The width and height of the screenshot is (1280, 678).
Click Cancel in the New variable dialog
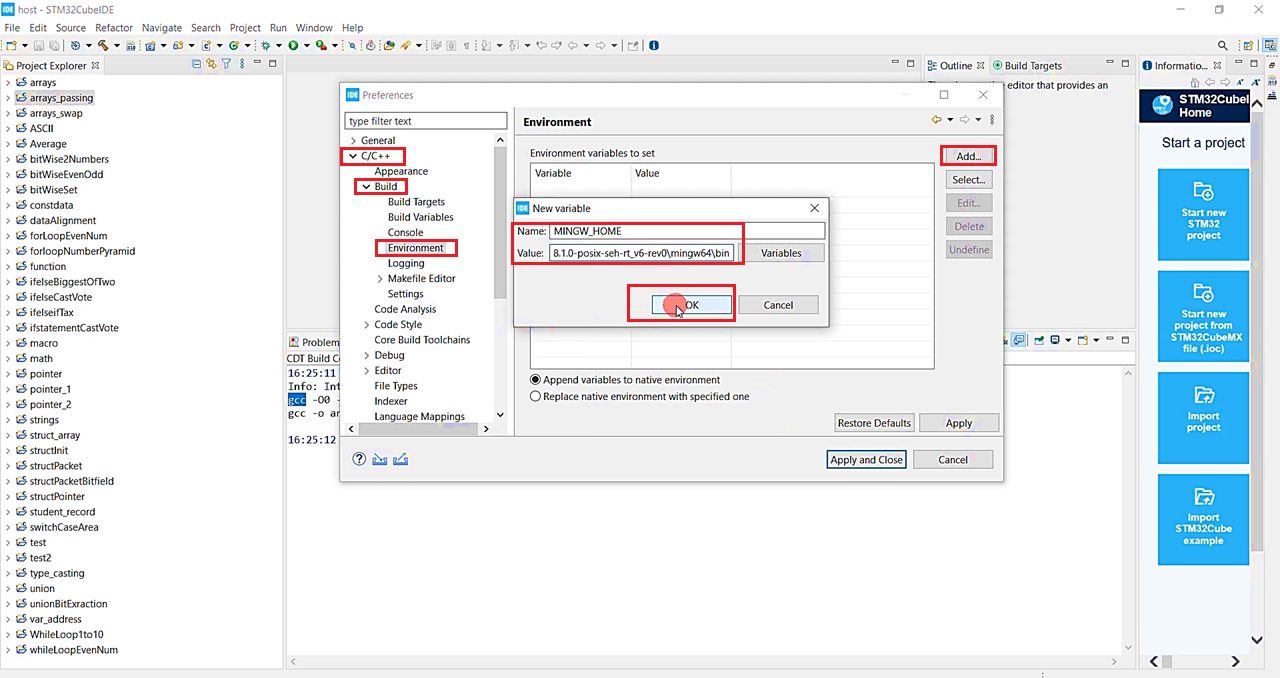pyautogui.click(x=778, y=305)
